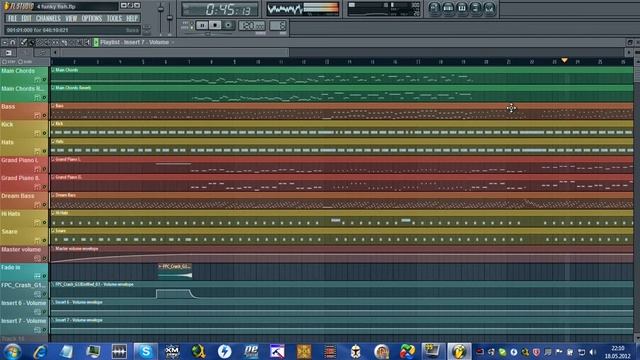
Task: Open the XM taskbar application icon
Action: [172, 351]
